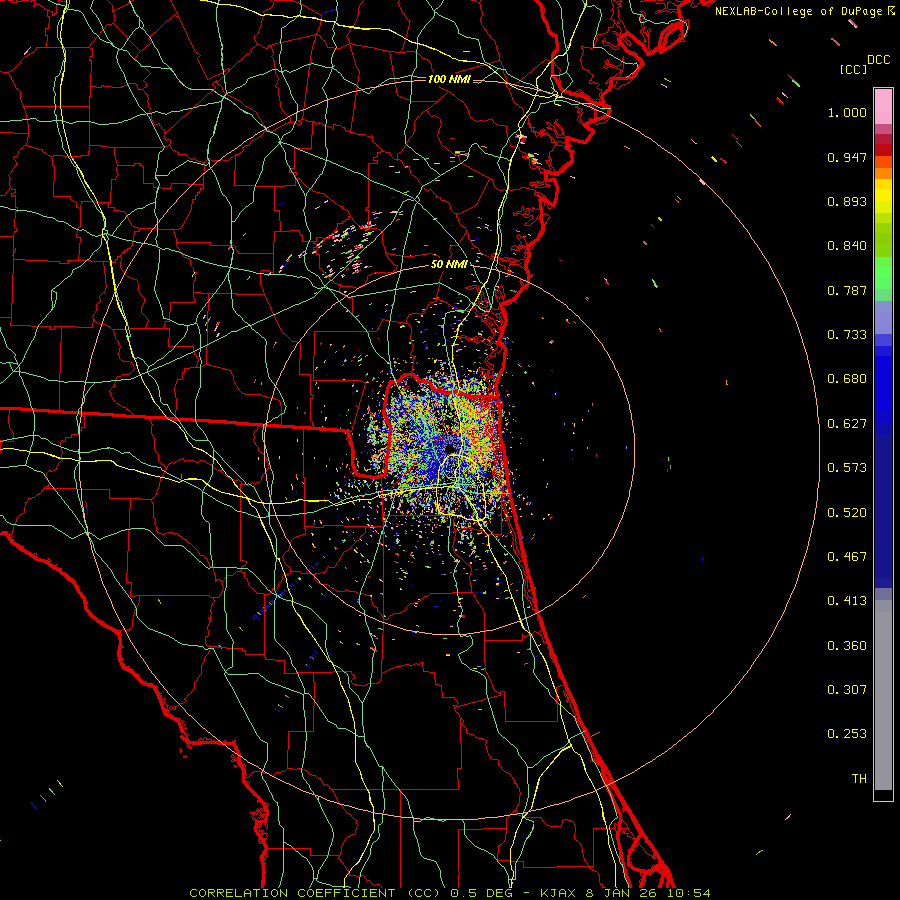
Task: Click the 0.573 color scale value
Action: point(847,468)
